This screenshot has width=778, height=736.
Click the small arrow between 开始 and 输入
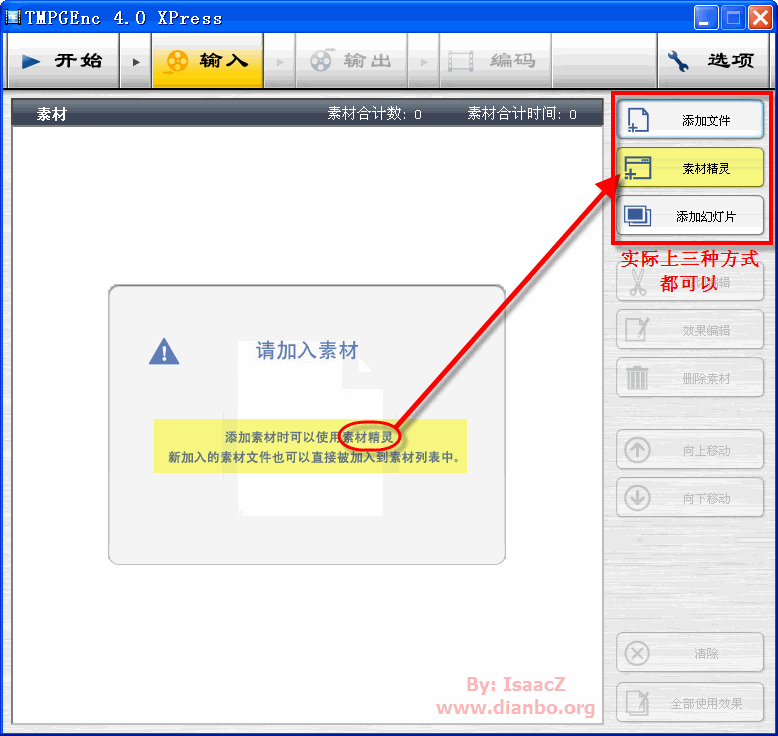tap(135, 62)
